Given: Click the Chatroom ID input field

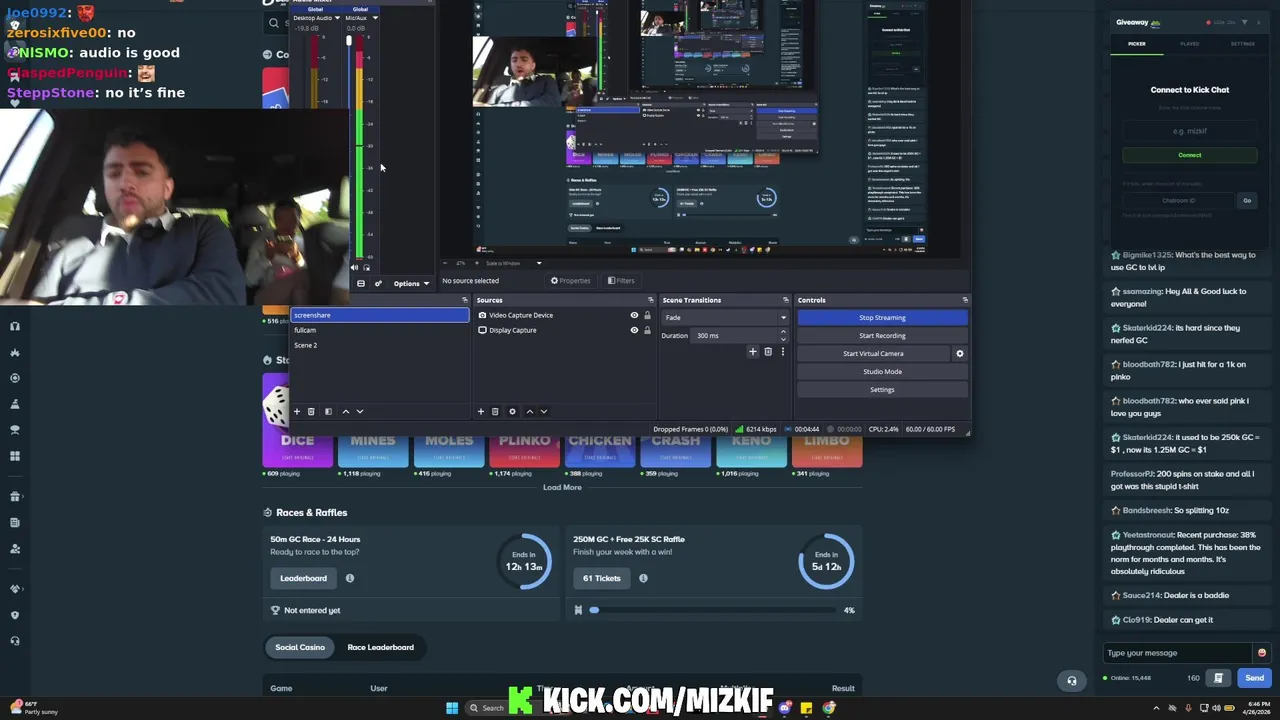Looking at the screenshot, I should pyautogui.click(x=1179, y=200).
